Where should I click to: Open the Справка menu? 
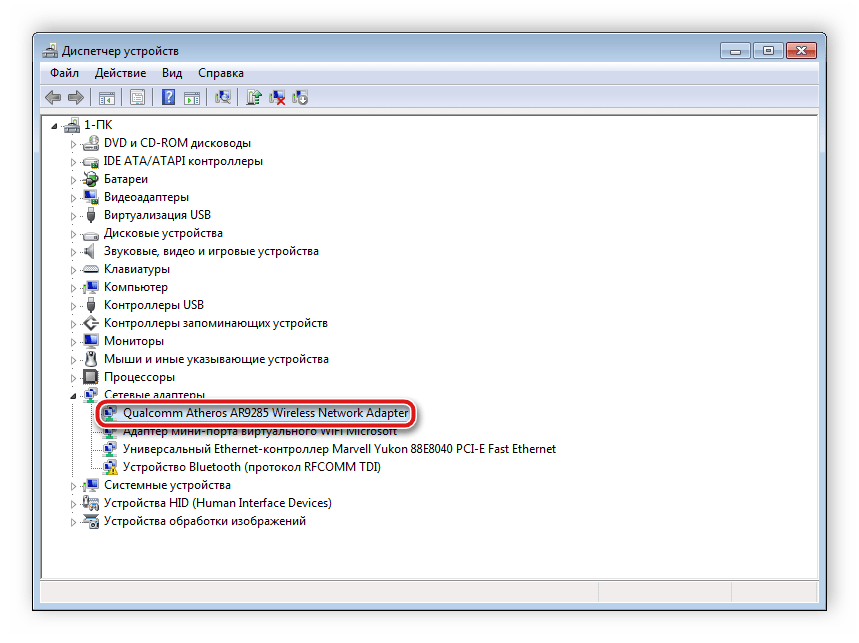coord(220,73)
